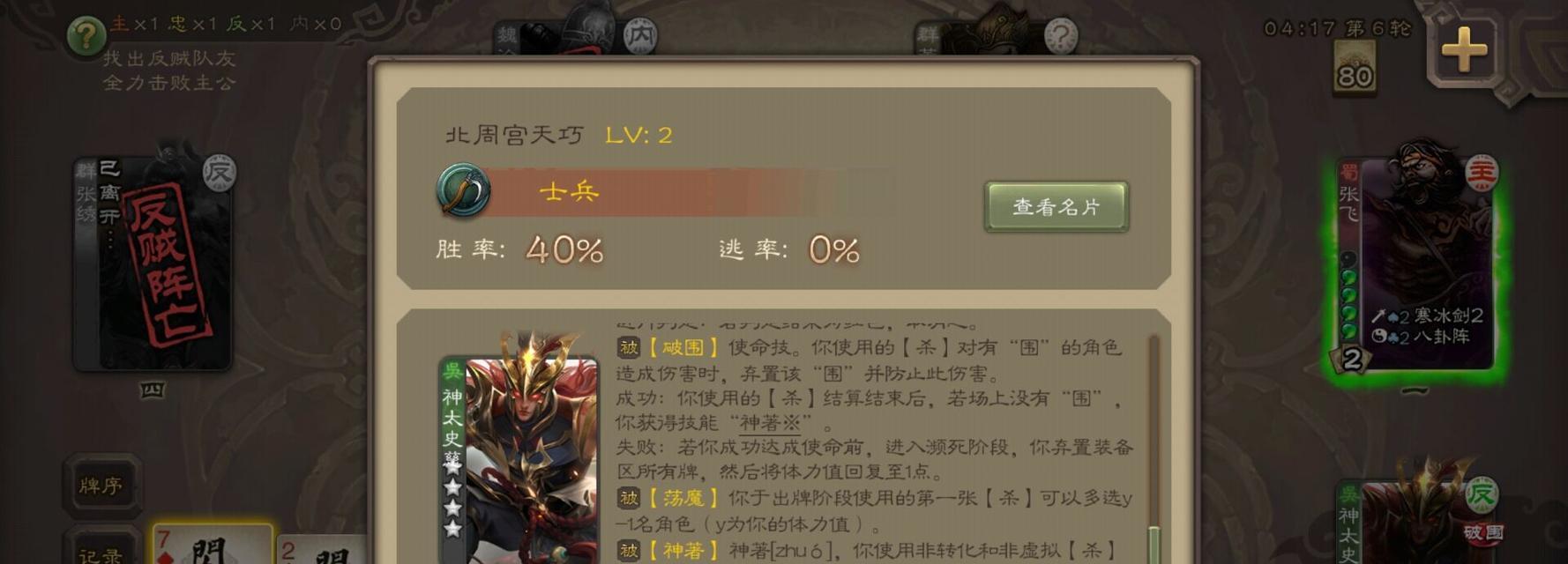This screenshot has height=564, width=1568.
Task: Tap the 士兵 rank emblem icon
Action: (x=464, y=190)
